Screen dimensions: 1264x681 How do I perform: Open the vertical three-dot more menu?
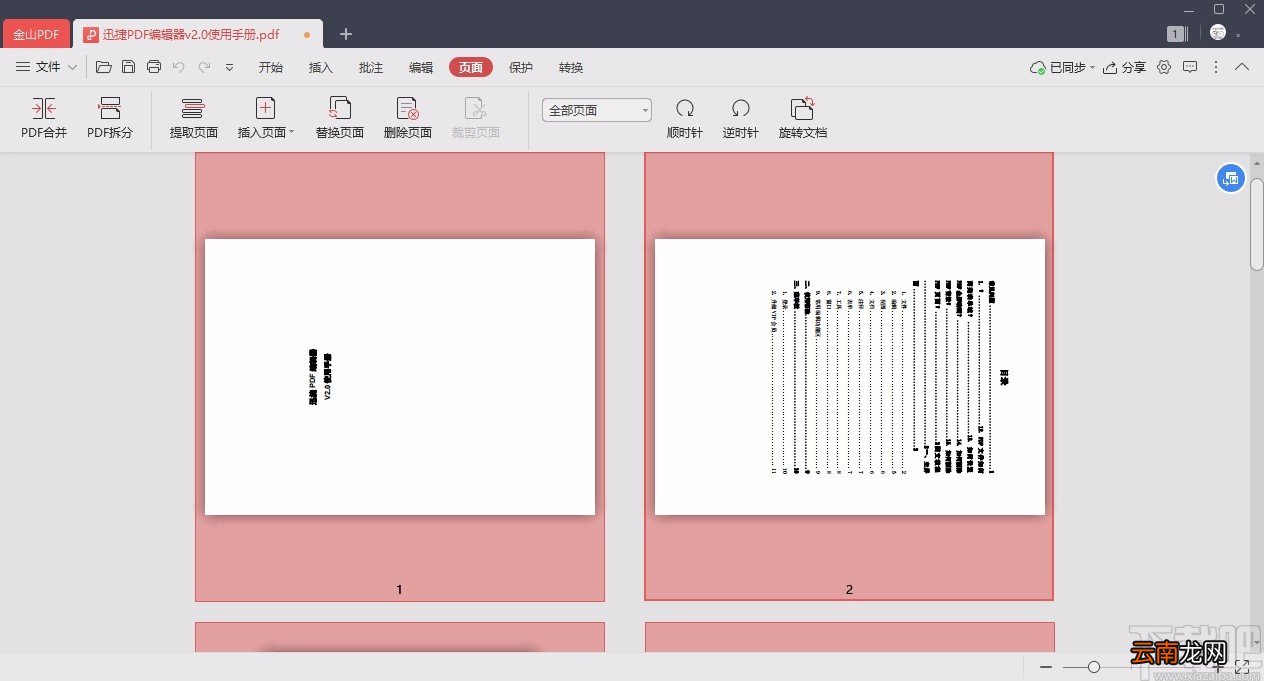pos(1216,67)
